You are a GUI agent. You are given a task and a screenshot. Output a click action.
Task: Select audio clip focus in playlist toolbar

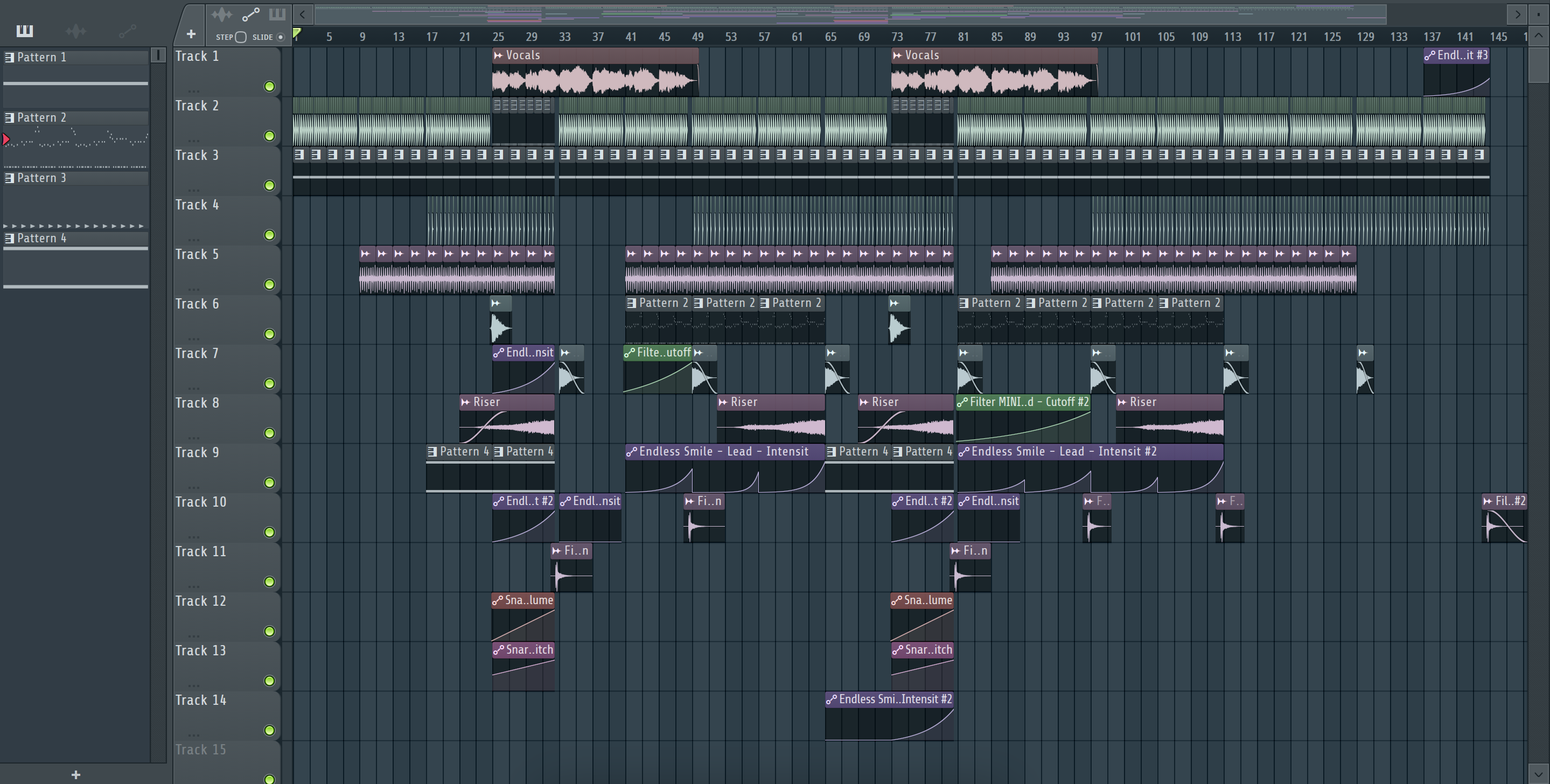[221, 14]
